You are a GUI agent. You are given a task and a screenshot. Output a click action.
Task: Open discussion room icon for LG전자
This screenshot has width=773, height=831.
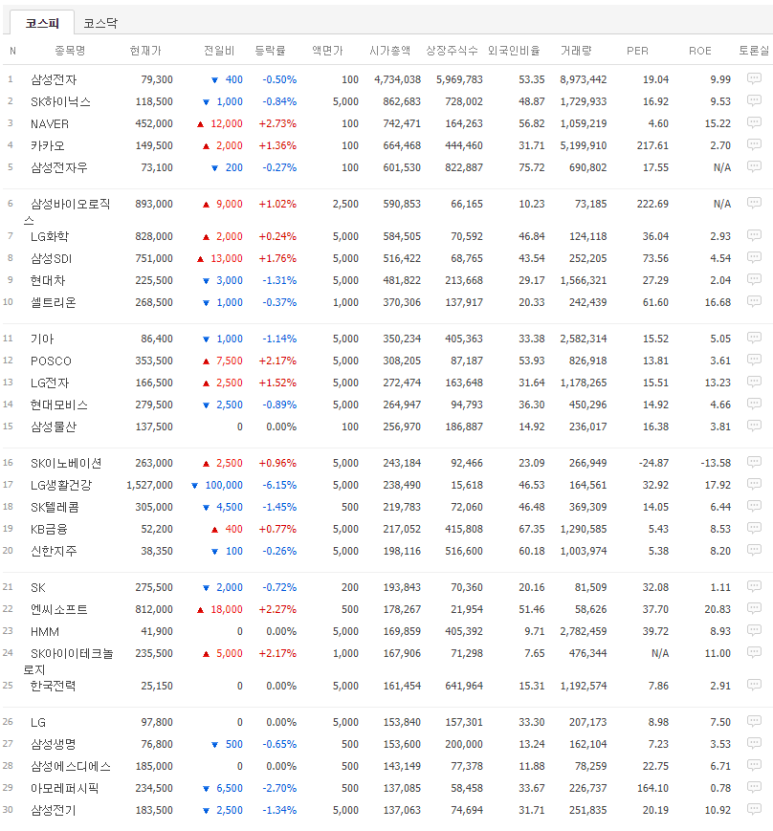[x=753, y=382]
